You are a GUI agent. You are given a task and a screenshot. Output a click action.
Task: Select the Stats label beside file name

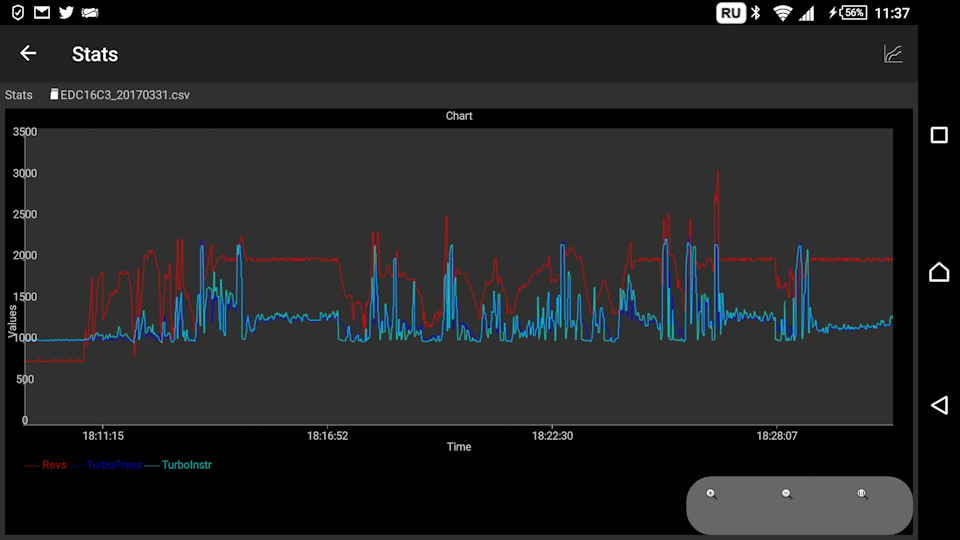pyautogui.click(x=18, y=95)
